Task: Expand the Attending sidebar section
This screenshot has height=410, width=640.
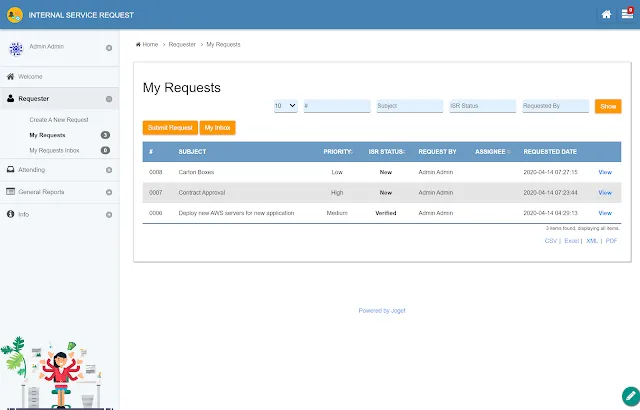Action: tap(109, 170)
